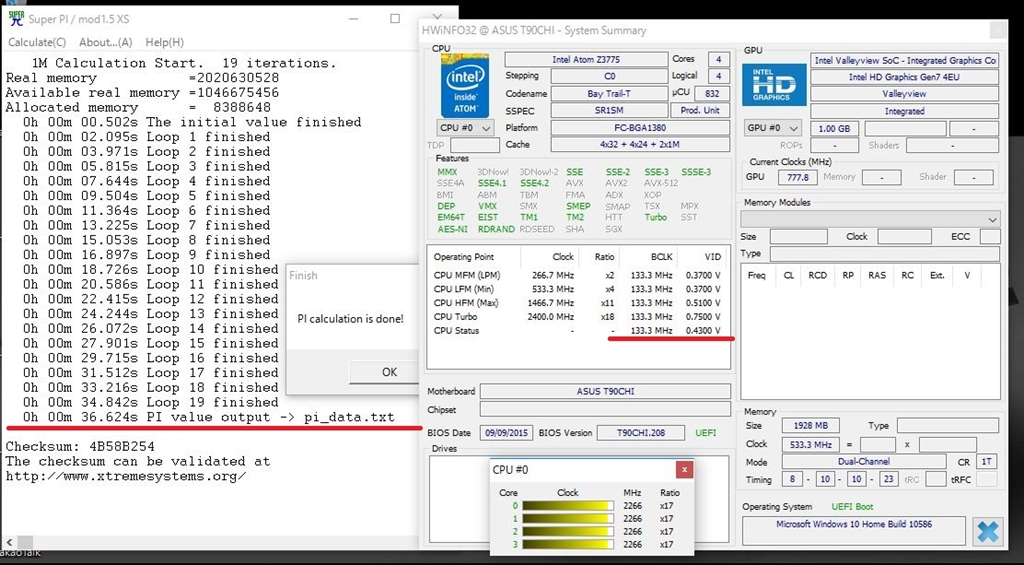Image resolution: width=1024 pixels, height=565 pixels.
Task: Click the Intel HD Graphics logo
Action: click(774, 85)
